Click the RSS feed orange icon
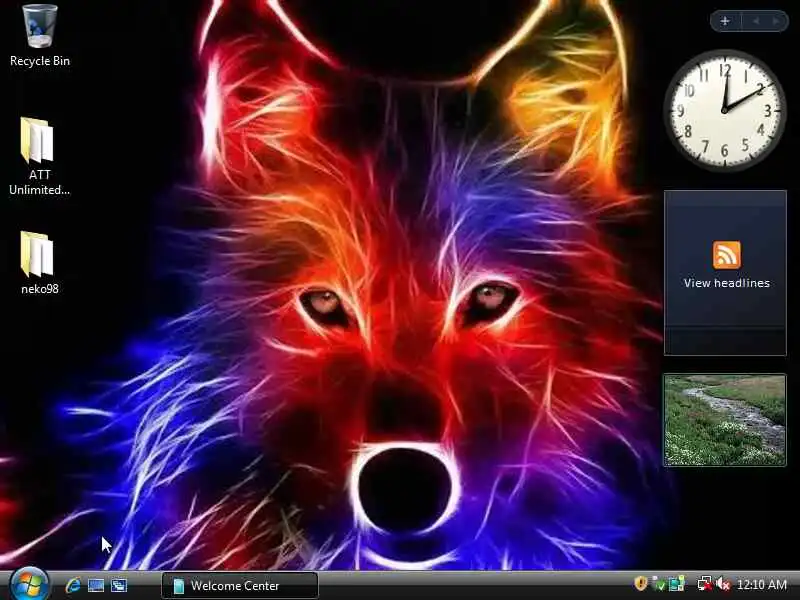This screenshot has width=800, height=600. (727, 255)
